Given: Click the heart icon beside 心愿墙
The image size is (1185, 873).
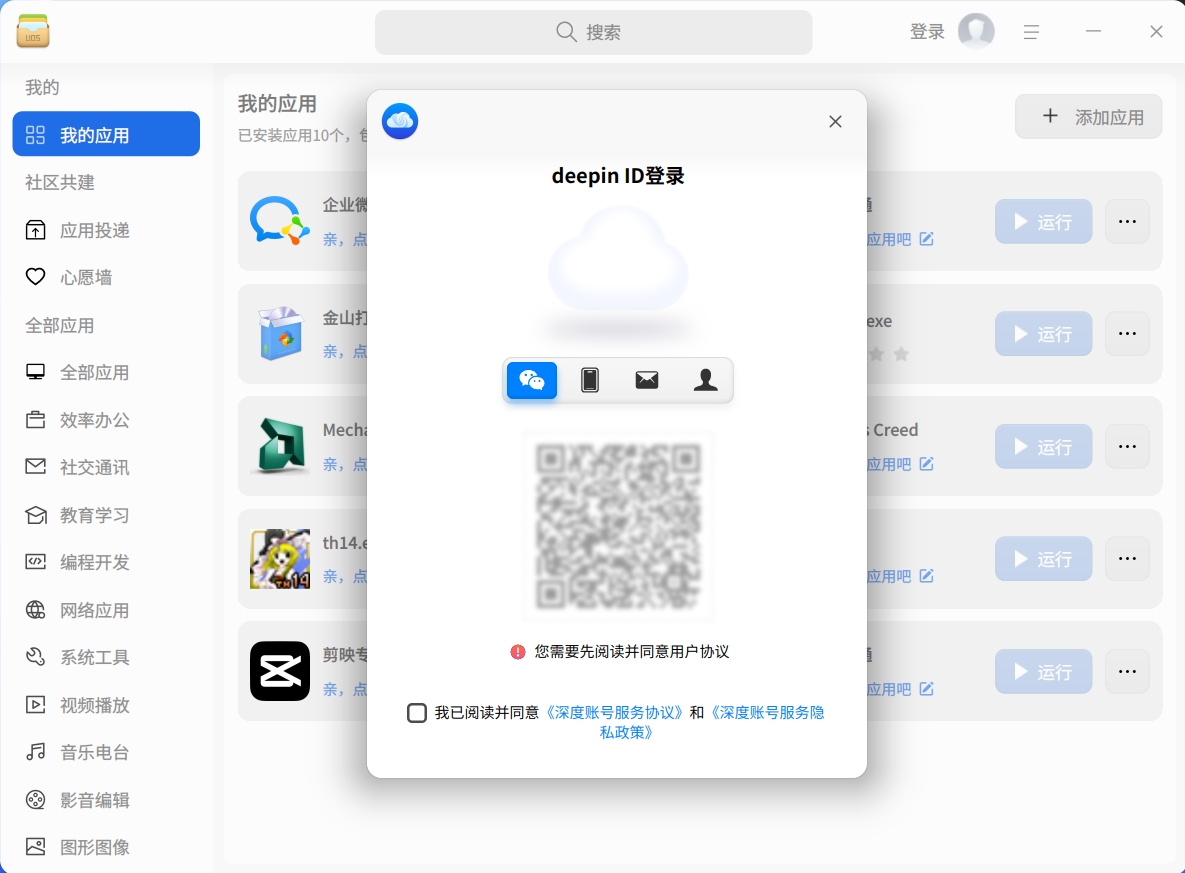Looking at the screenshot, I should click(36, 277).
